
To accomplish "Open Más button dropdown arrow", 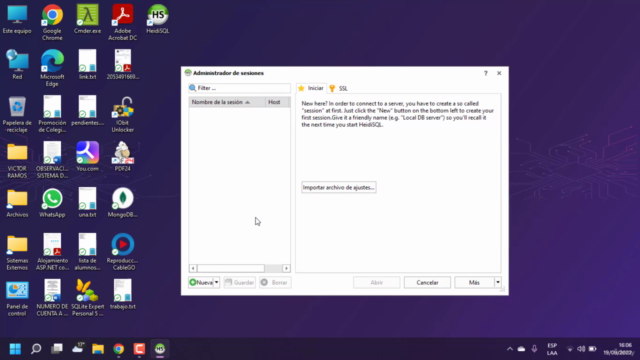I will click(498, 282).
